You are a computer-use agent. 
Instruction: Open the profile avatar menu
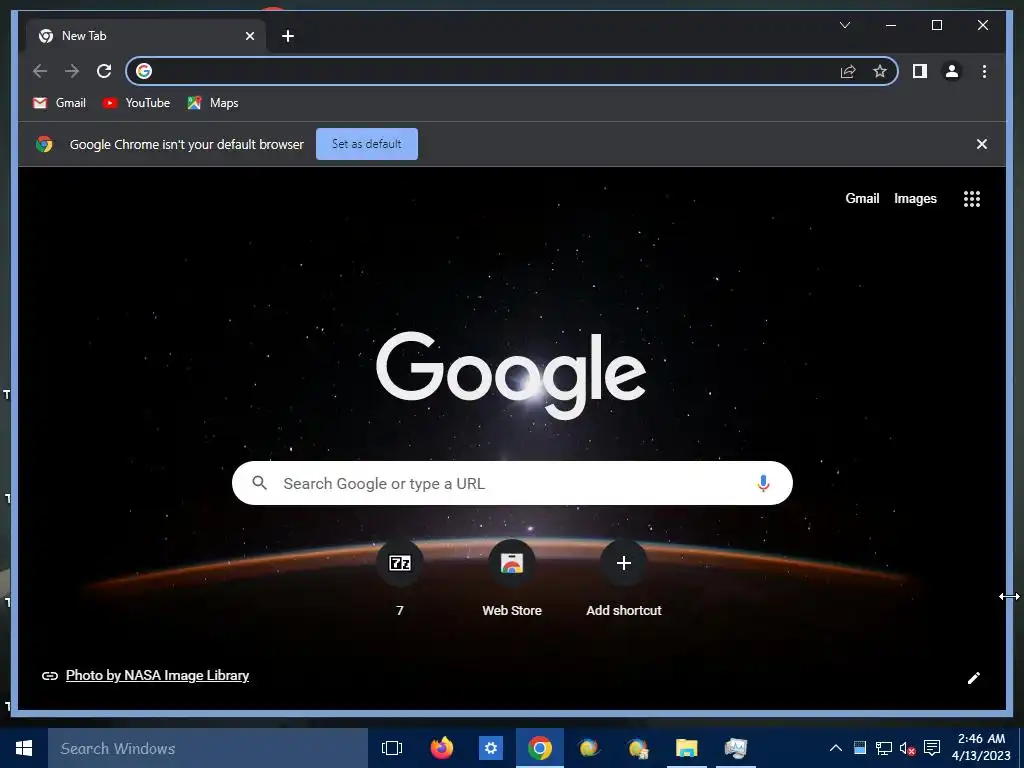[x=952, y=71]
